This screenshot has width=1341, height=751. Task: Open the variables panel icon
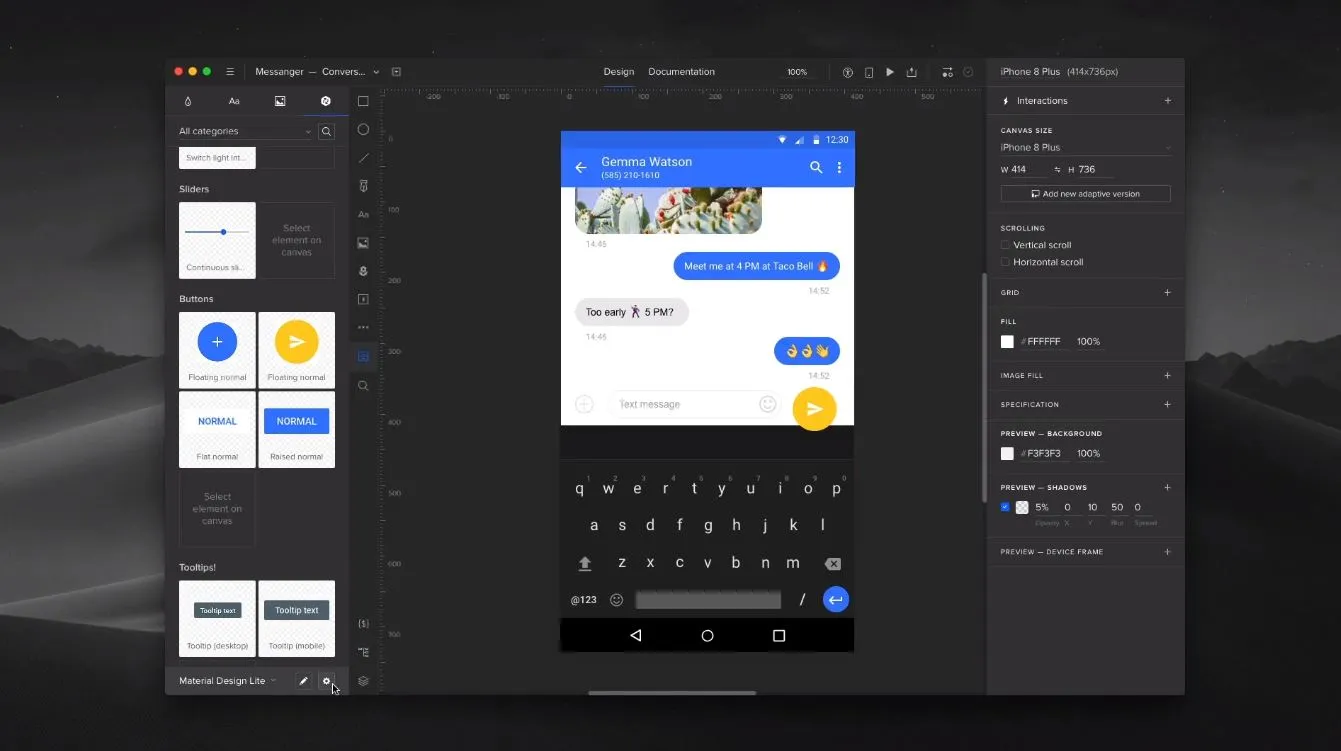tap(363, 623)
